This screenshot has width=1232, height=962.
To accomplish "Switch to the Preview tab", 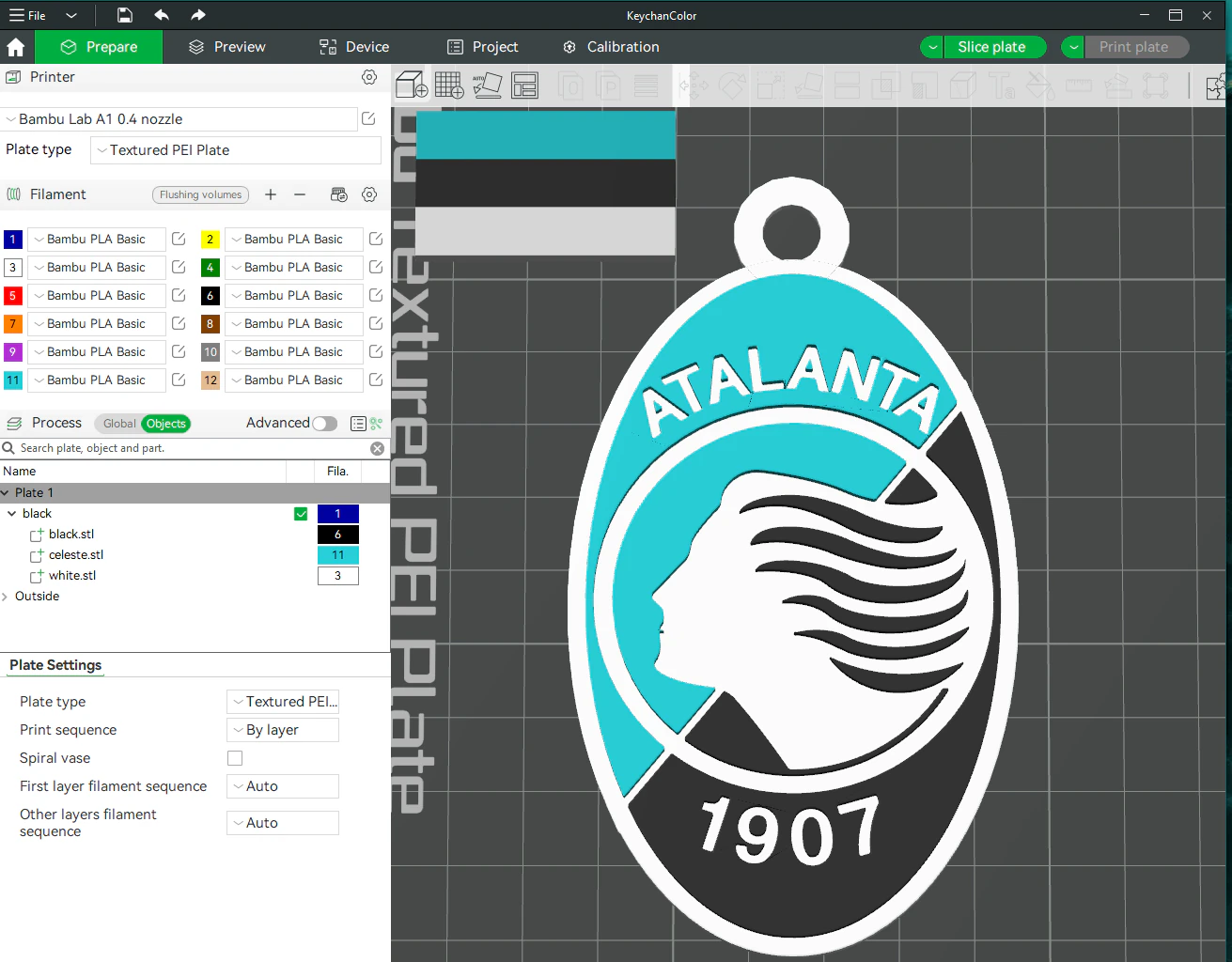I will 227,47.
